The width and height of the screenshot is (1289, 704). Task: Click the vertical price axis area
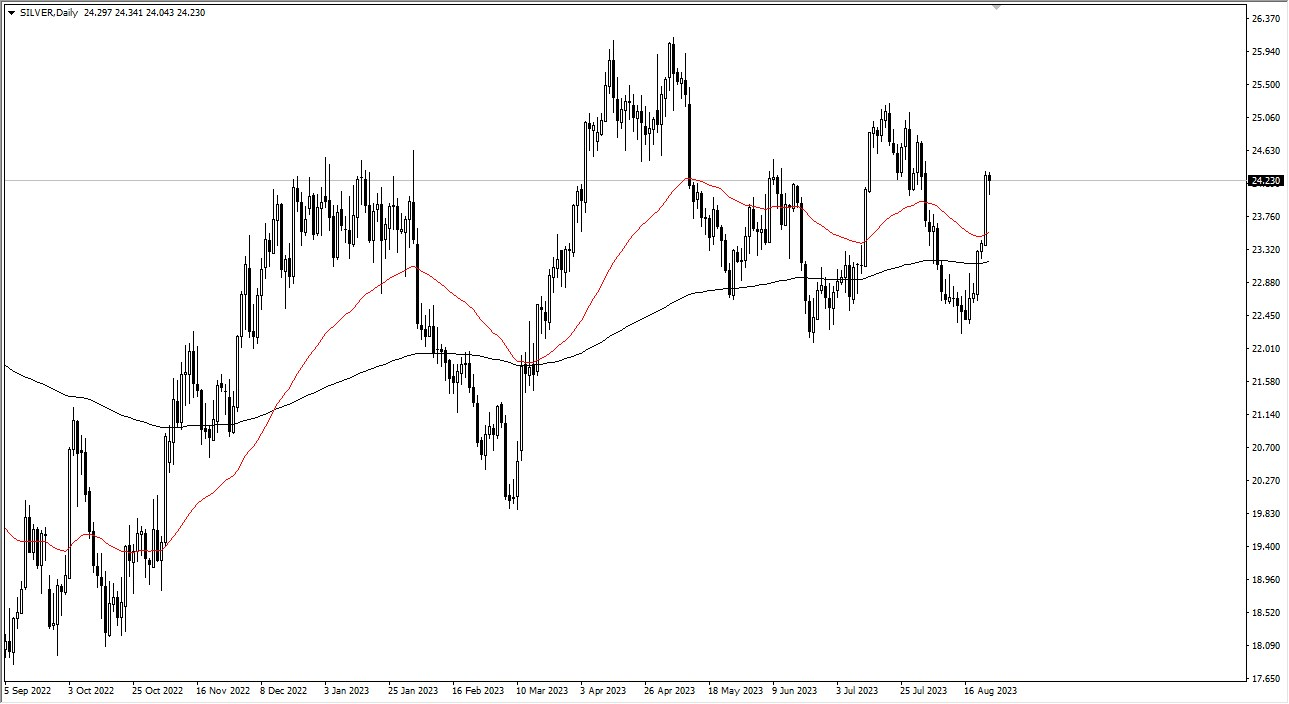1262,350
